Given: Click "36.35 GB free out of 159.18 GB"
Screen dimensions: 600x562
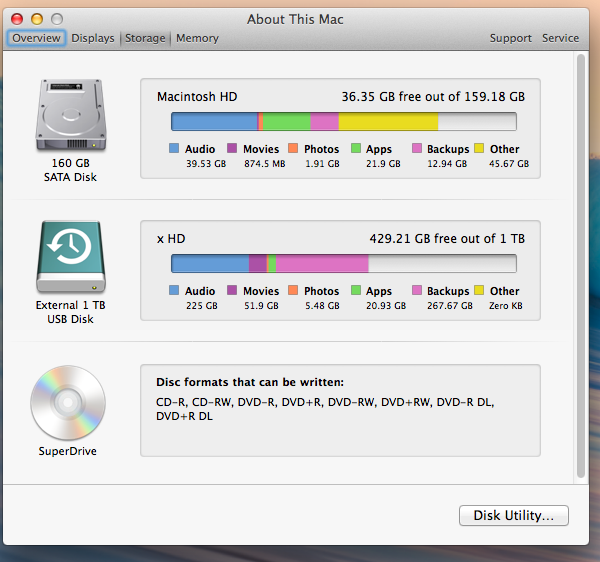Looking at the screenshot, I should (433, 96).
